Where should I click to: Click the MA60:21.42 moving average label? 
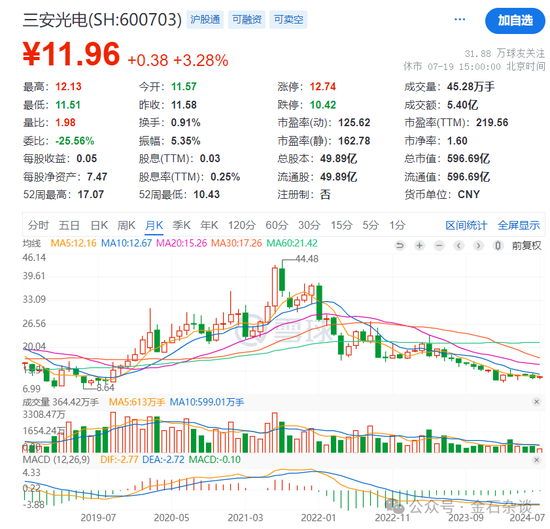pyautogui.click(x=292, y=243)
